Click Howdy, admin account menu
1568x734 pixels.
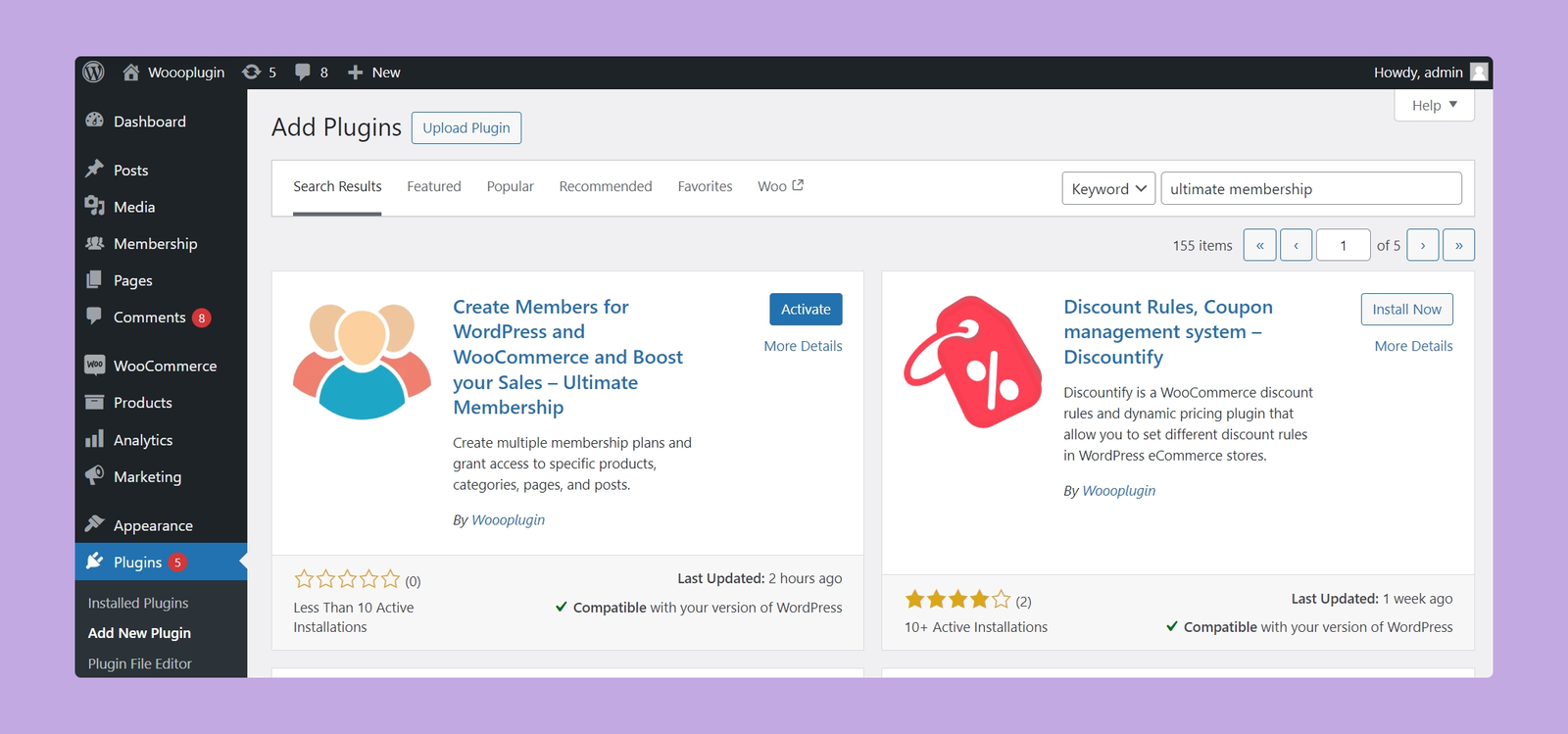1431,72
